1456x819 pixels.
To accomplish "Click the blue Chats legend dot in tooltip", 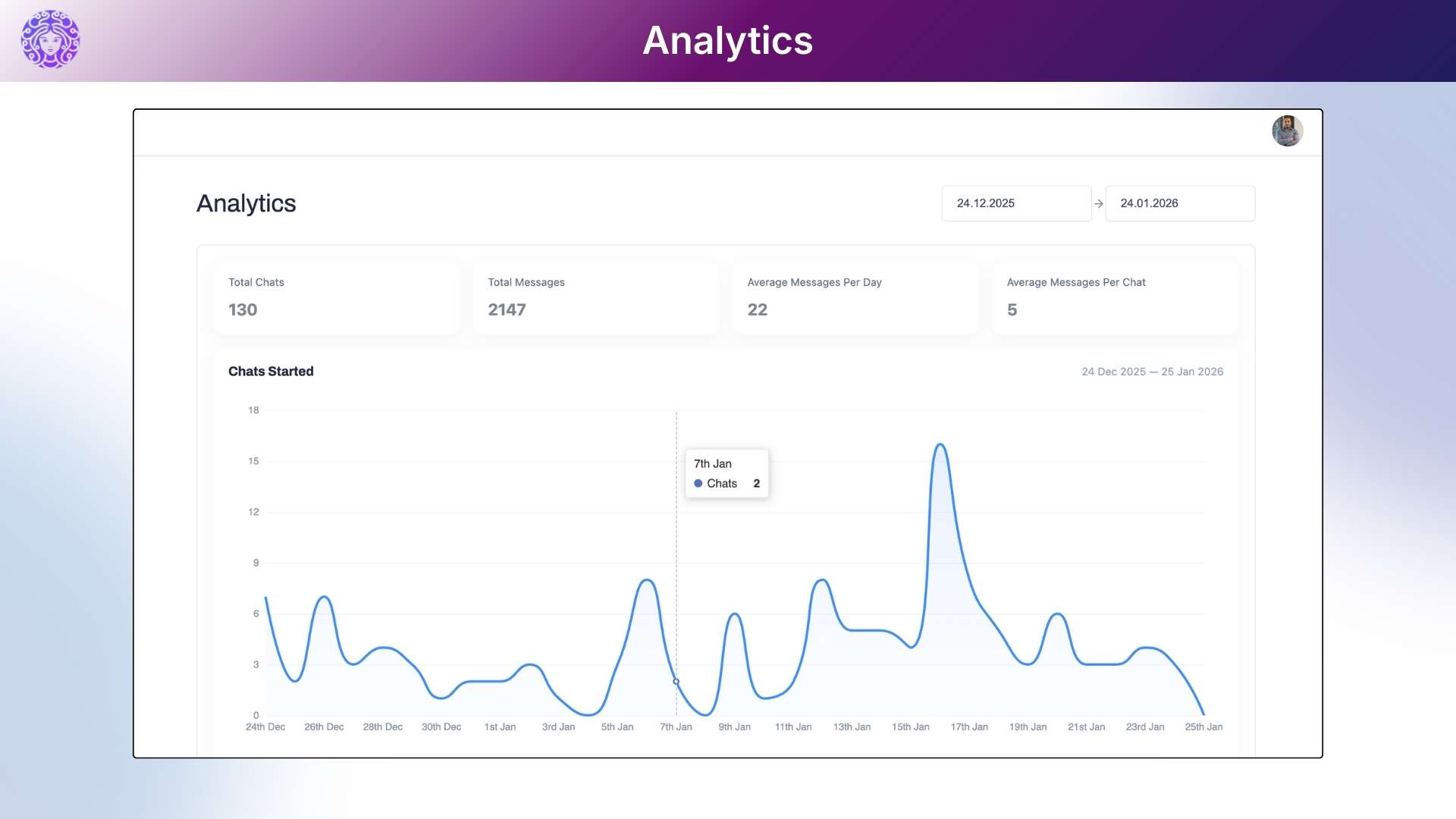I will coord(698,483).
